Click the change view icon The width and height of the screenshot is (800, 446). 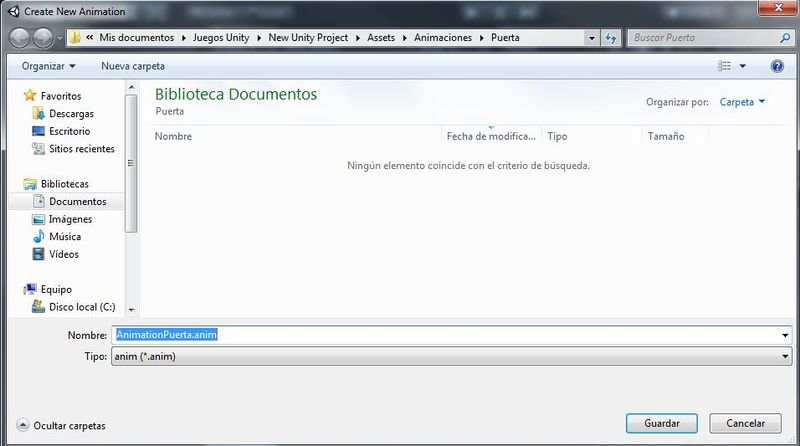pyautogui.click(x=724, y=66)
